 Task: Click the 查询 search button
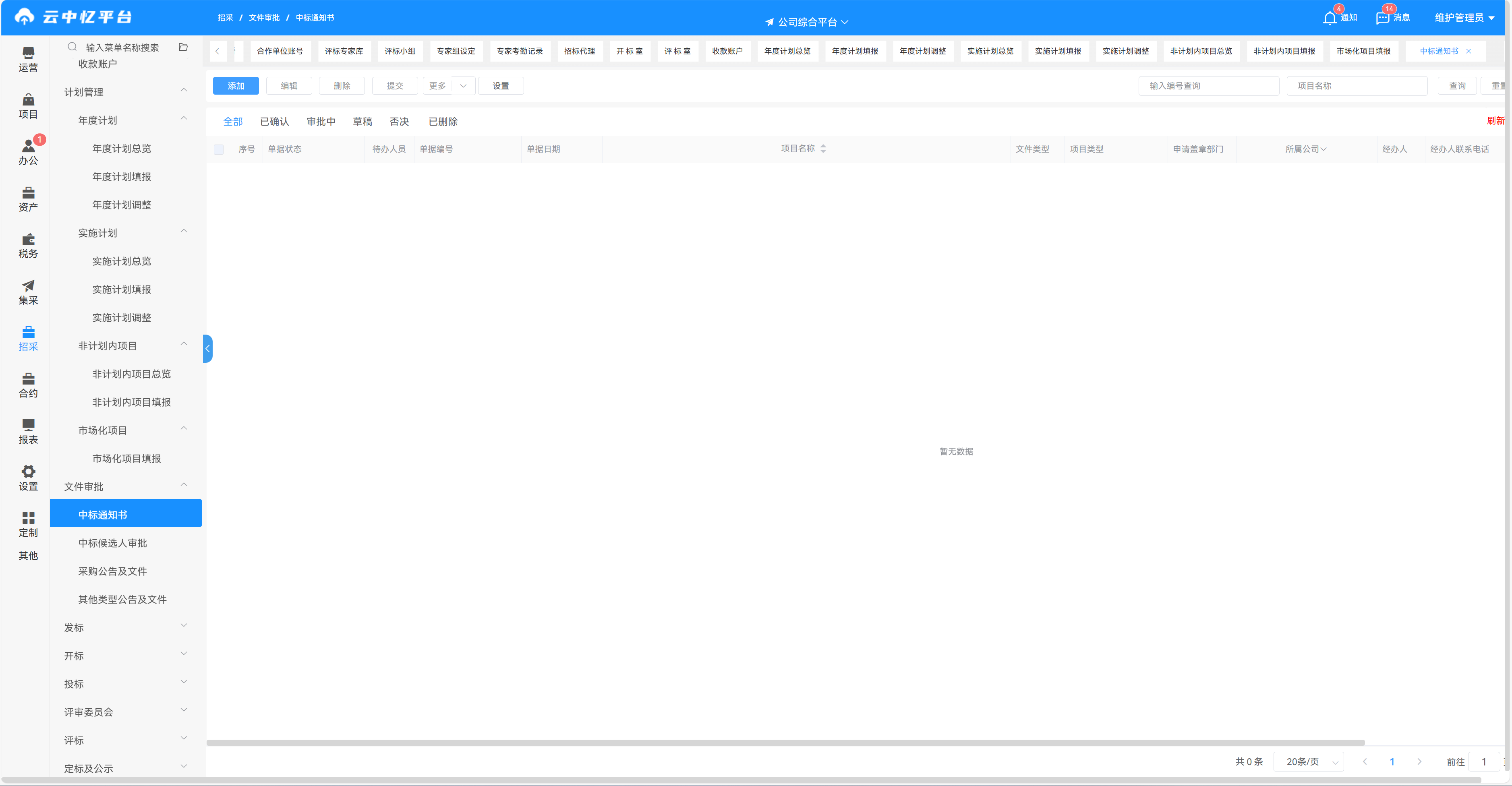pyautogui.click(x=1457, y=86)
